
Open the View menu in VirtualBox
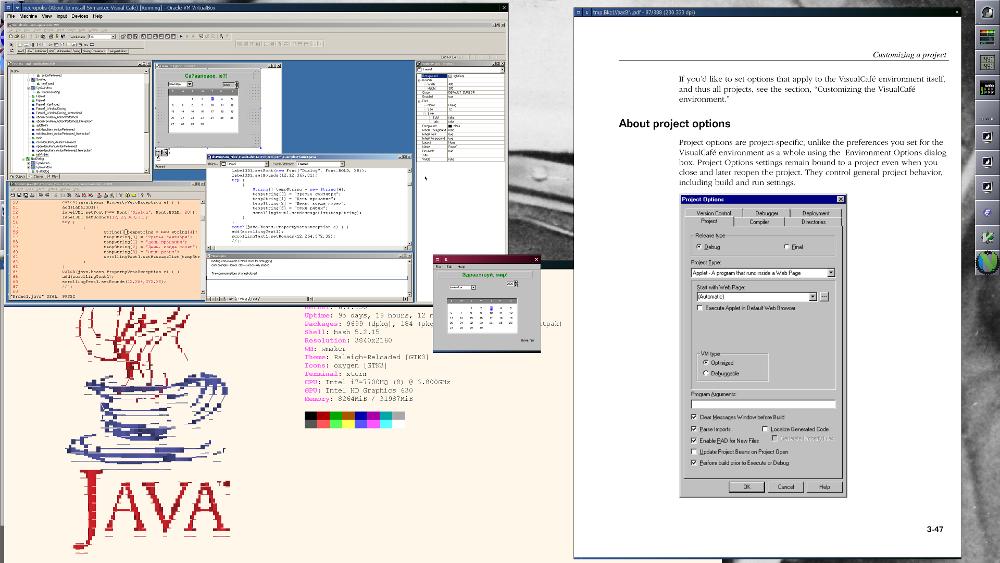point(47,16)
